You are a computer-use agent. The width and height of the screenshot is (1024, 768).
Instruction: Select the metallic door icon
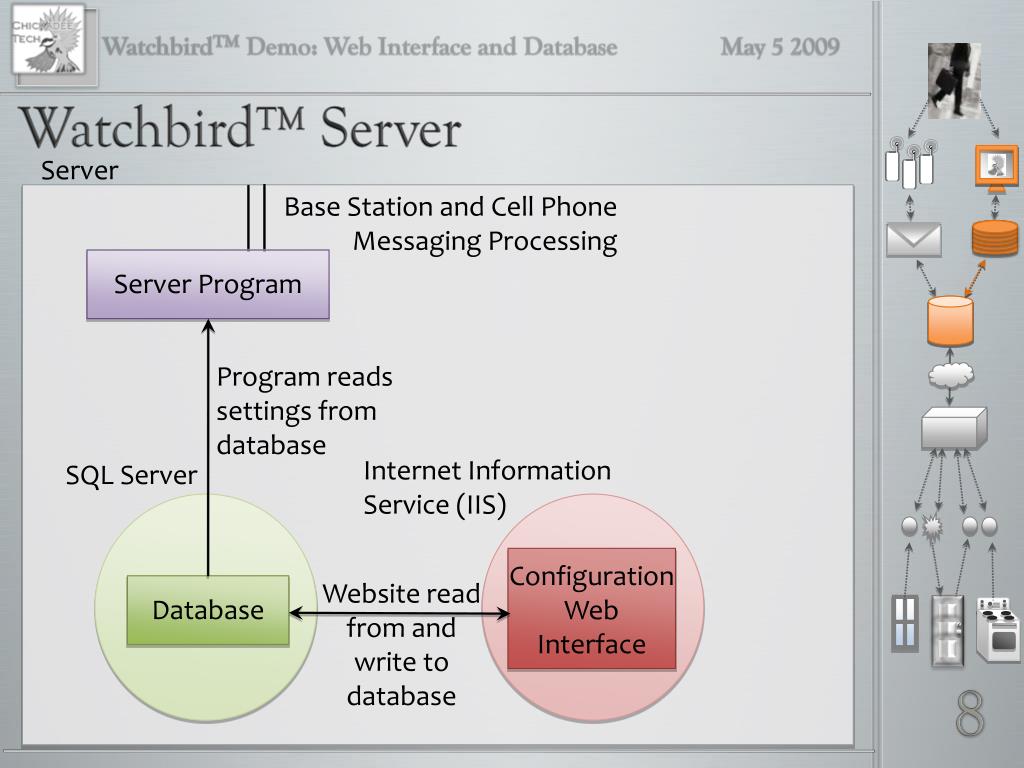[948, 631]
